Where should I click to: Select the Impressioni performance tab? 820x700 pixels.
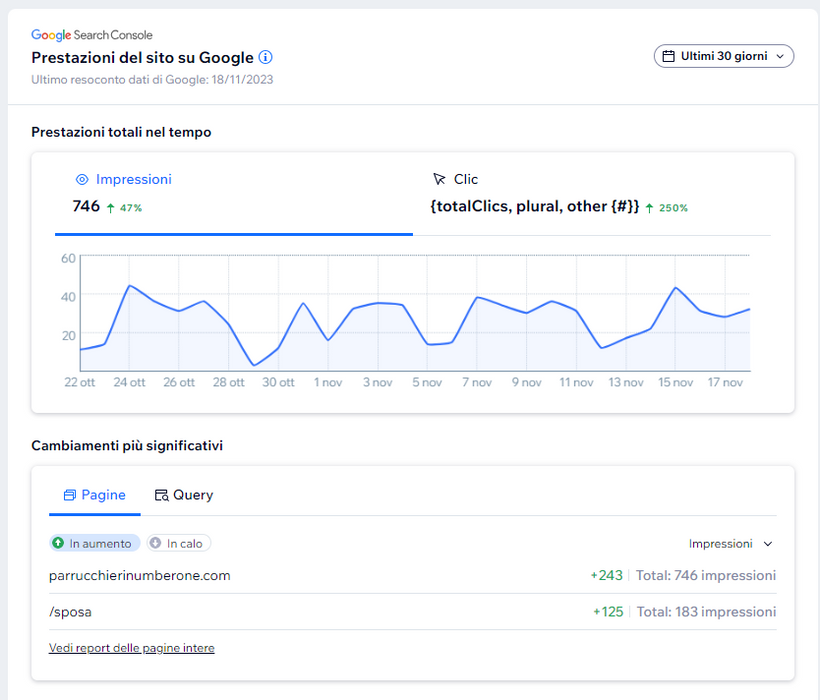pos(233,194)
